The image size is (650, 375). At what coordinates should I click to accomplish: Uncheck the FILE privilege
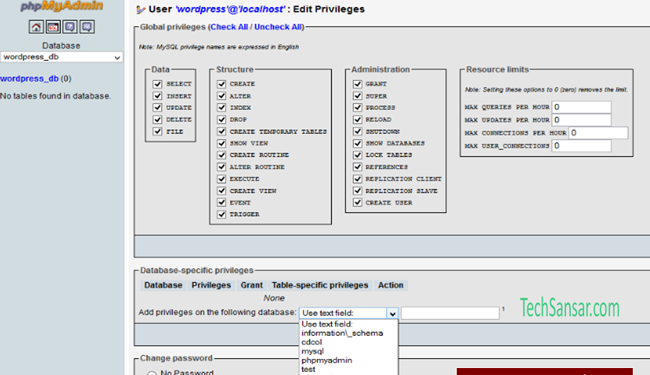tap(158, 131)
